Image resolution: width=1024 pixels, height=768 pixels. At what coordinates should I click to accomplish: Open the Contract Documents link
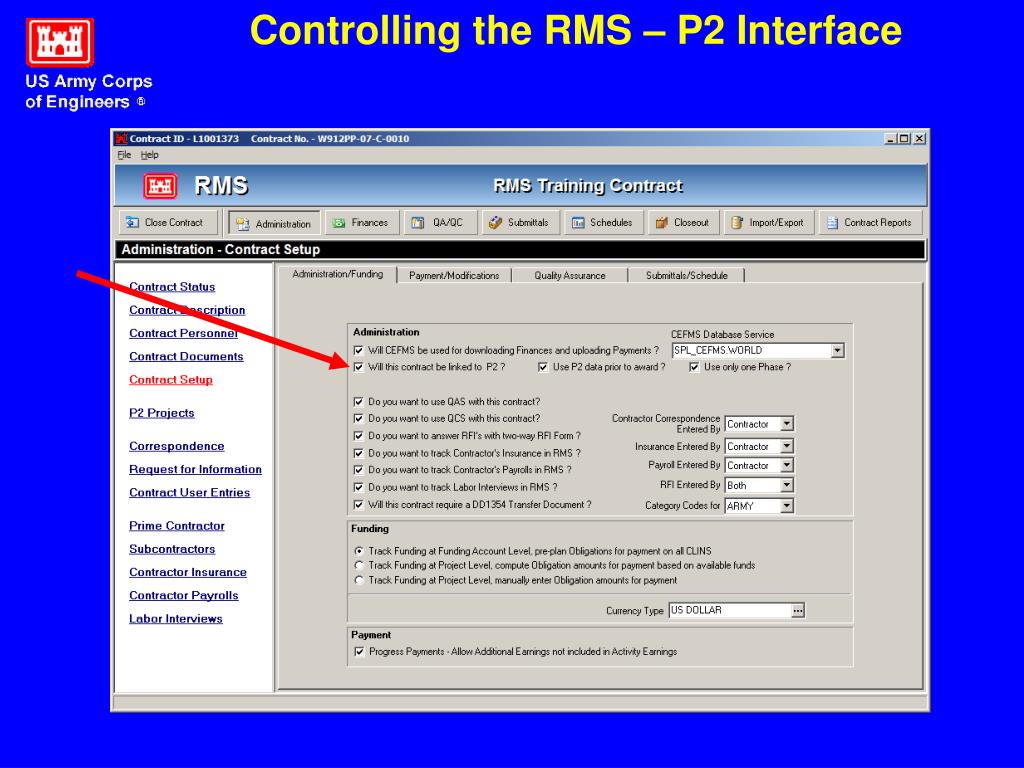(x=186, y=357)
